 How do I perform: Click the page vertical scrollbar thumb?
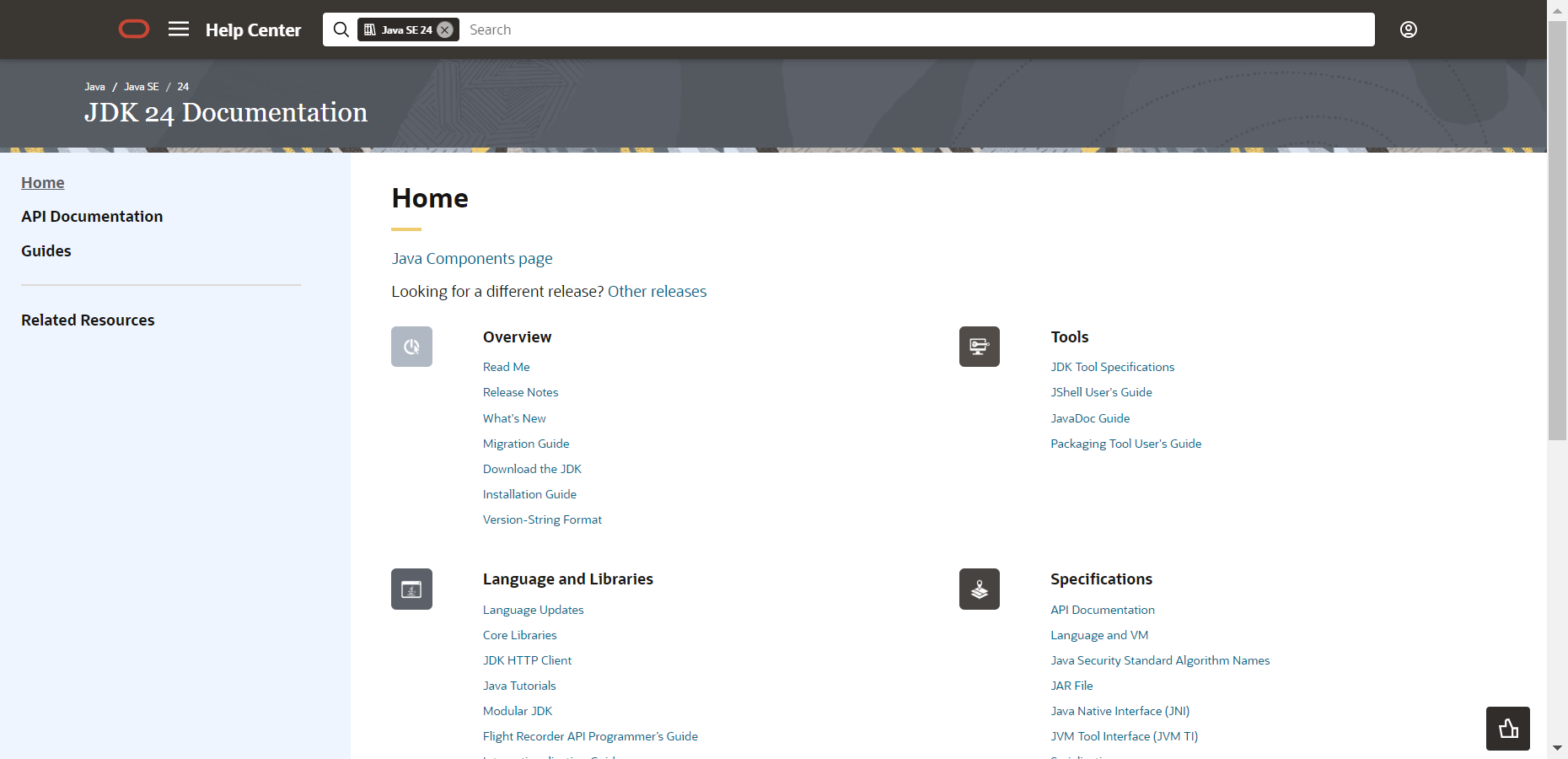[x=1557, y=229]
